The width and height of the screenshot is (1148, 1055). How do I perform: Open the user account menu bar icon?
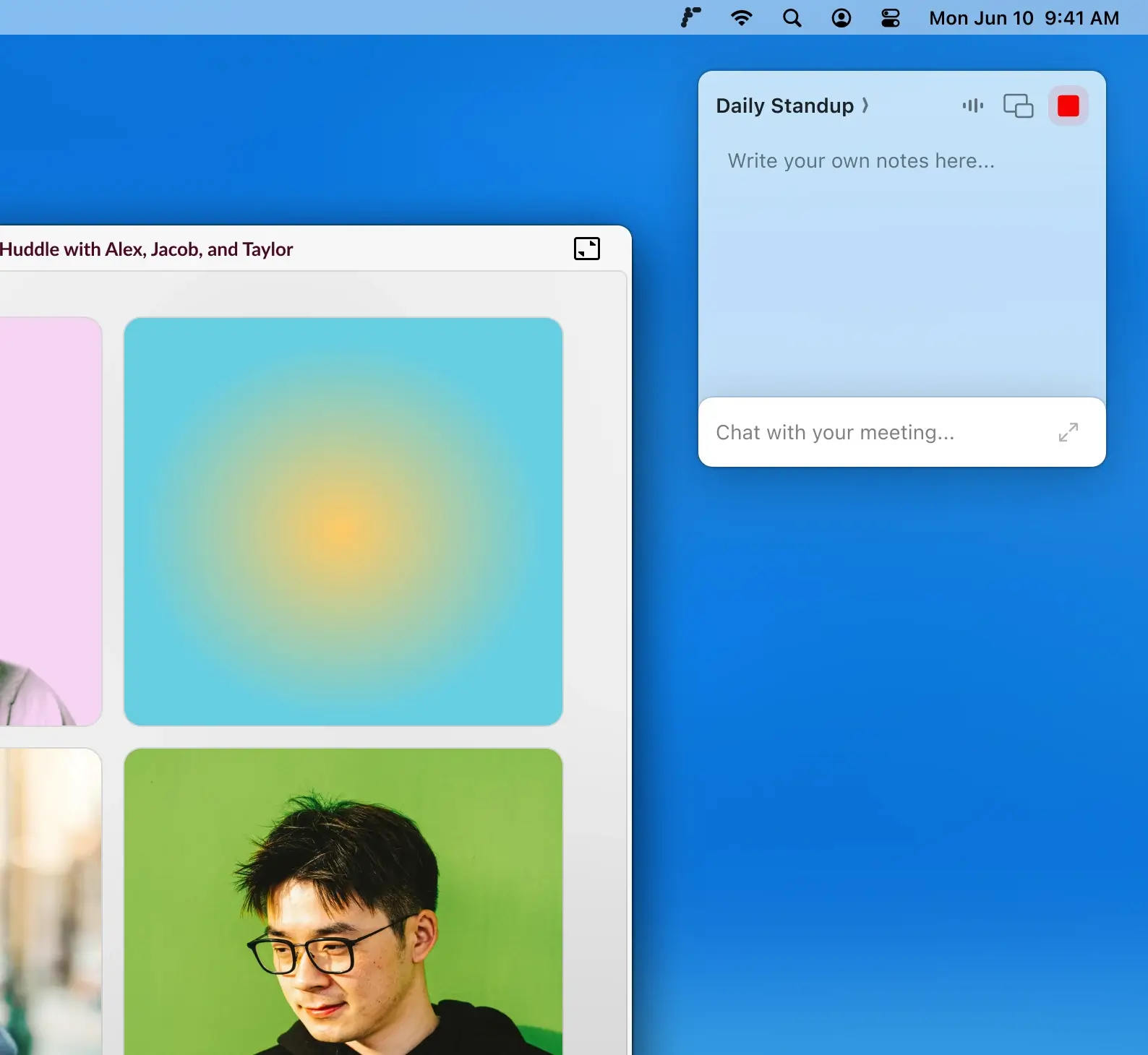pos(841,18)
